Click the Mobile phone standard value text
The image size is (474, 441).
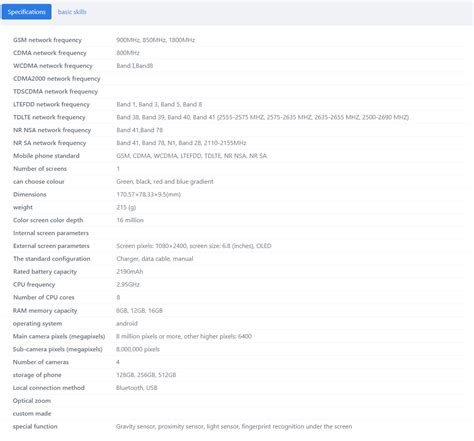click(x=192, y=156)
